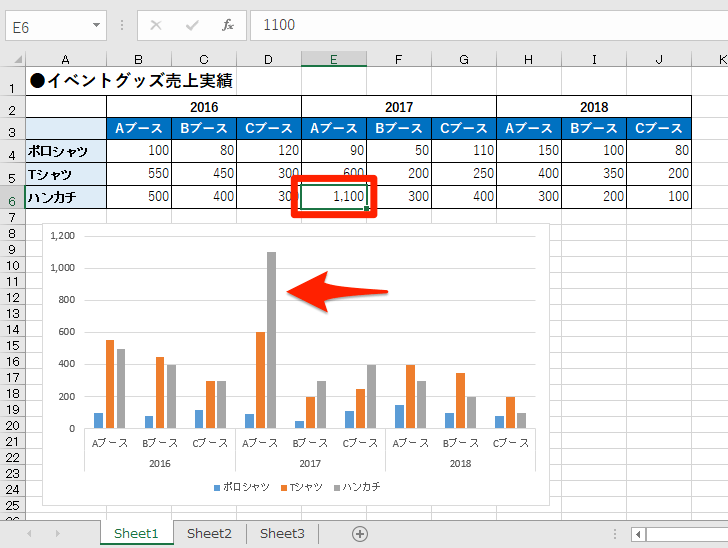Select cell F4 containing 50
Image resolution: width=728 pixels, height=548 pixels.
399,151
